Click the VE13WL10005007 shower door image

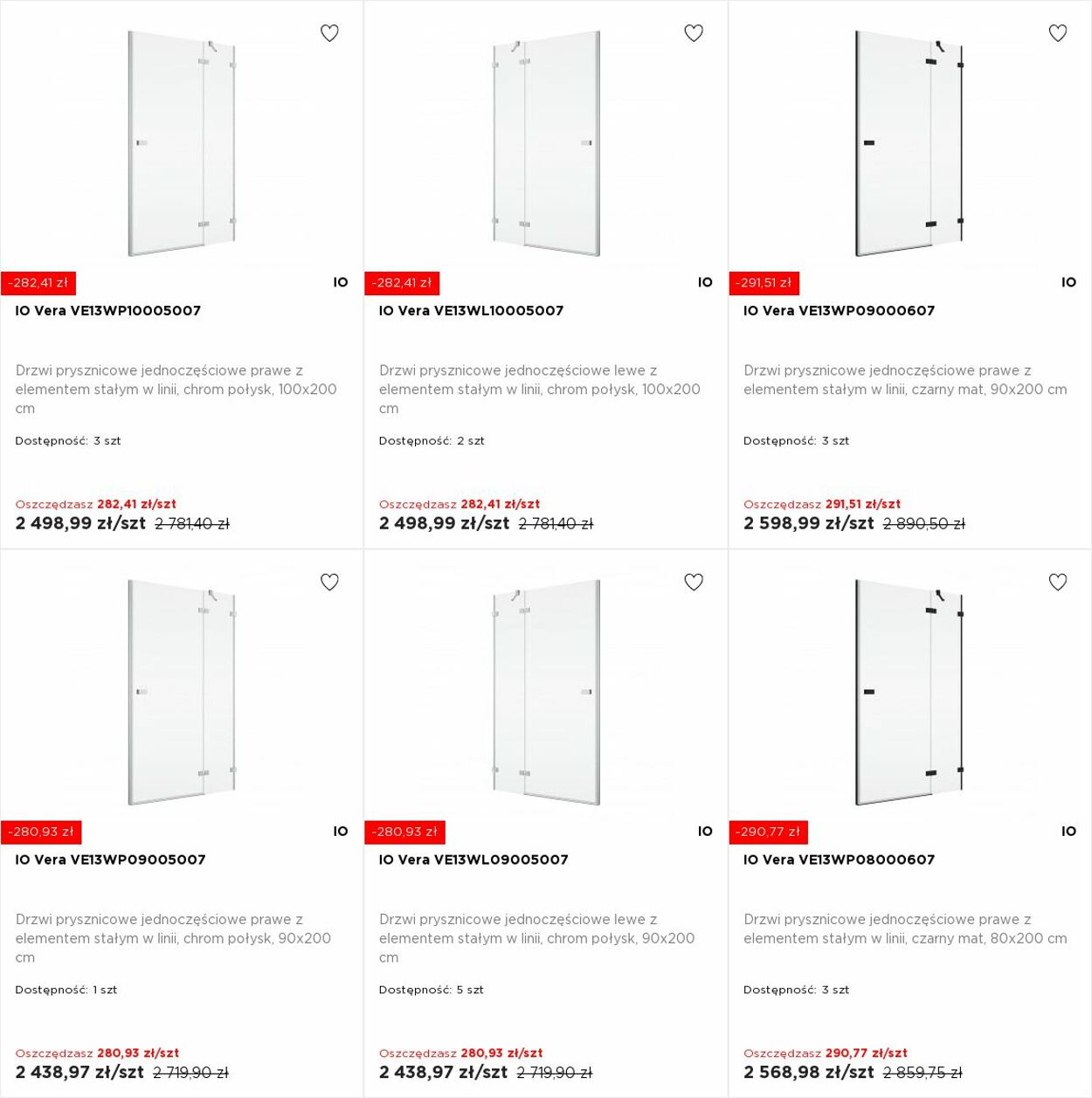(x=546, y=144)
